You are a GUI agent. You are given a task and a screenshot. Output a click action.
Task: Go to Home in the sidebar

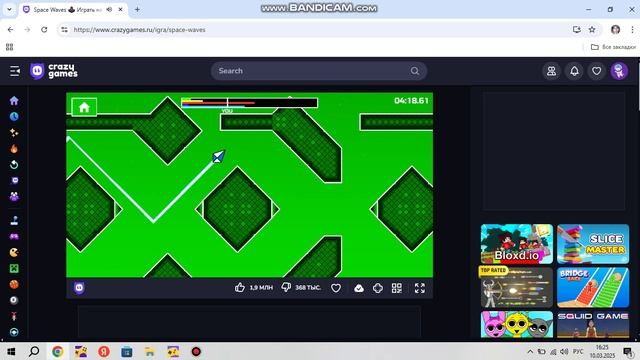click(14, 101)
